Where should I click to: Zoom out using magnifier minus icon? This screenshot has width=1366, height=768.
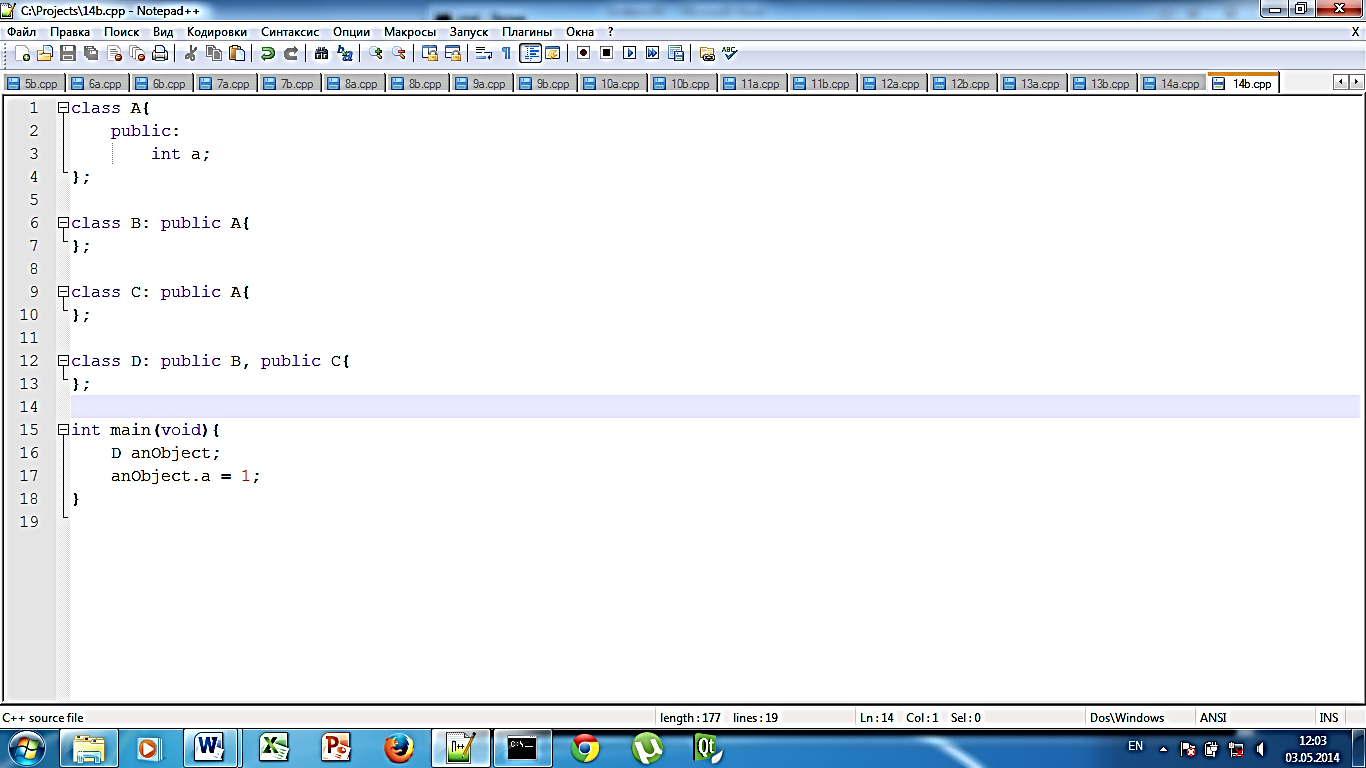(399, 53)
